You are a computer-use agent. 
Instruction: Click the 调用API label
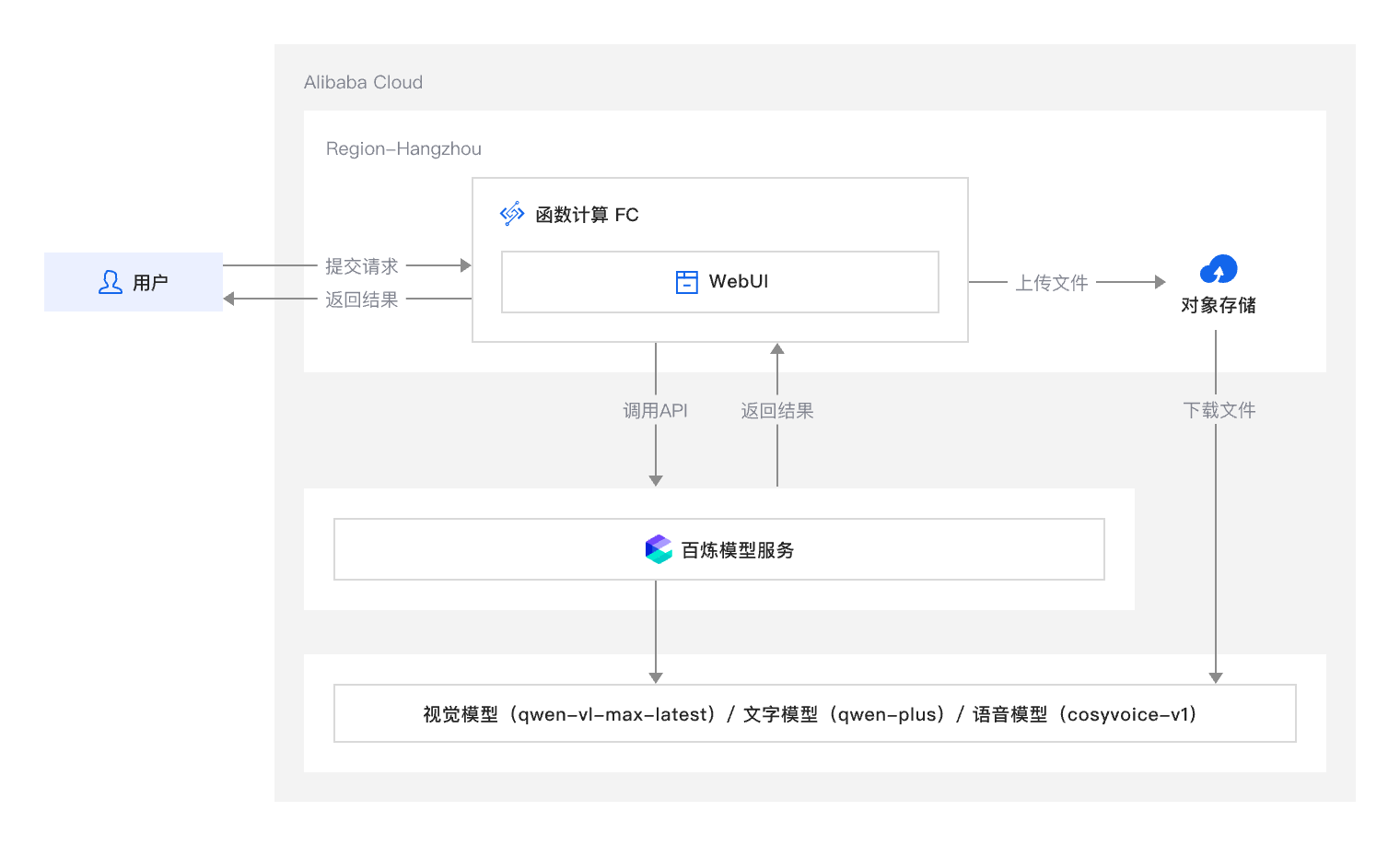point(655,411)
